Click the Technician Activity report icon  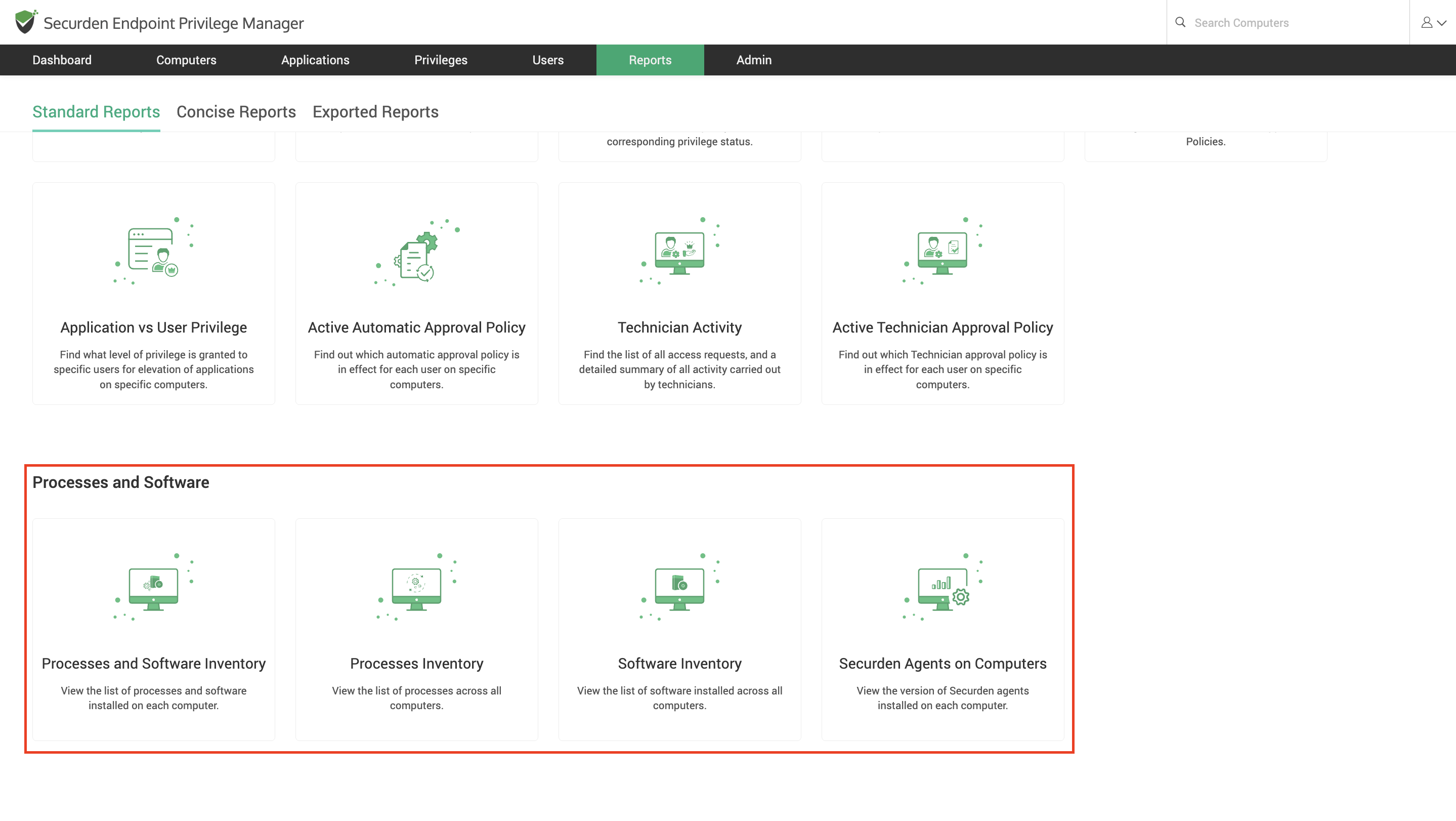(x=679, y=251)
